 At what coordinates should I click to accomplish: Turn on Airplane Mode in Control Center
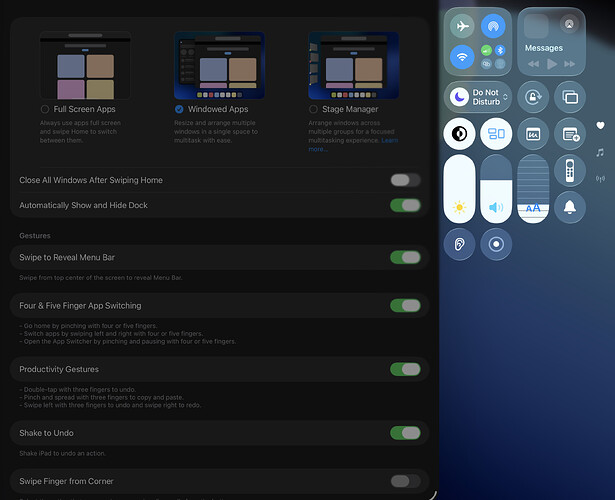tap(461, 27)
